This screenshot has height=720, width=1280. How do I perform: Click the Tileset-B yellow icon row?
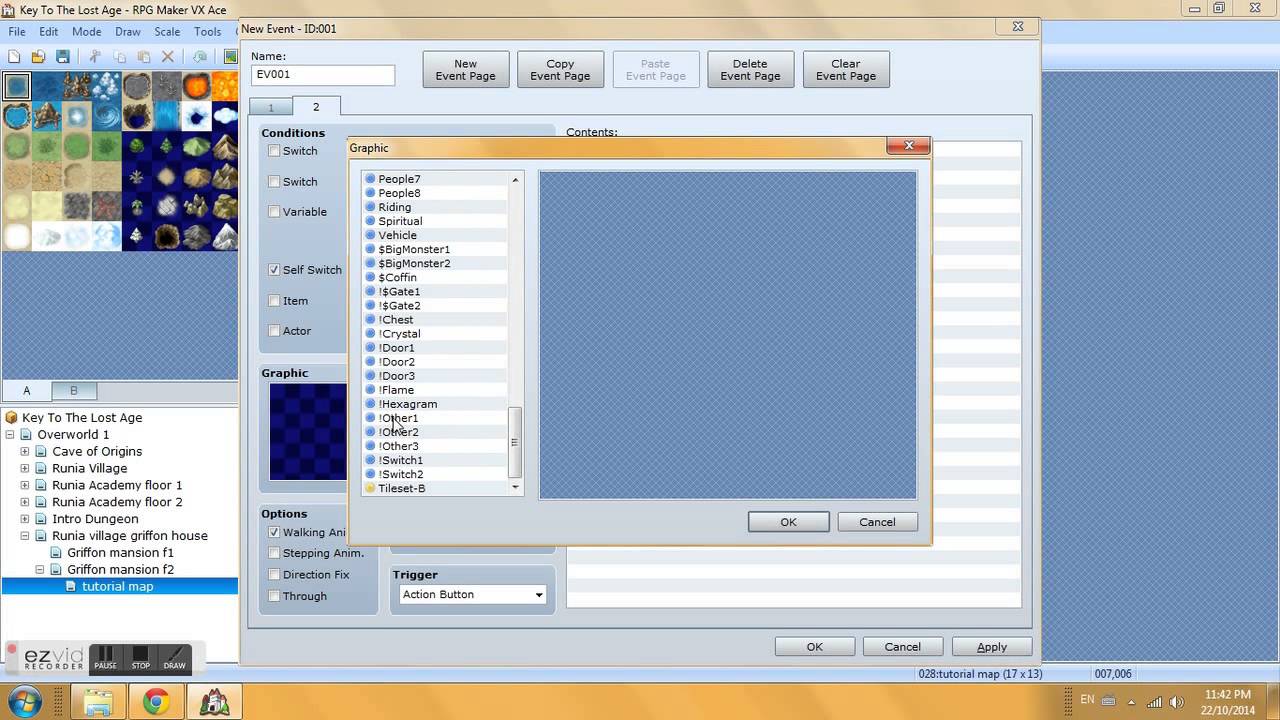435,488
